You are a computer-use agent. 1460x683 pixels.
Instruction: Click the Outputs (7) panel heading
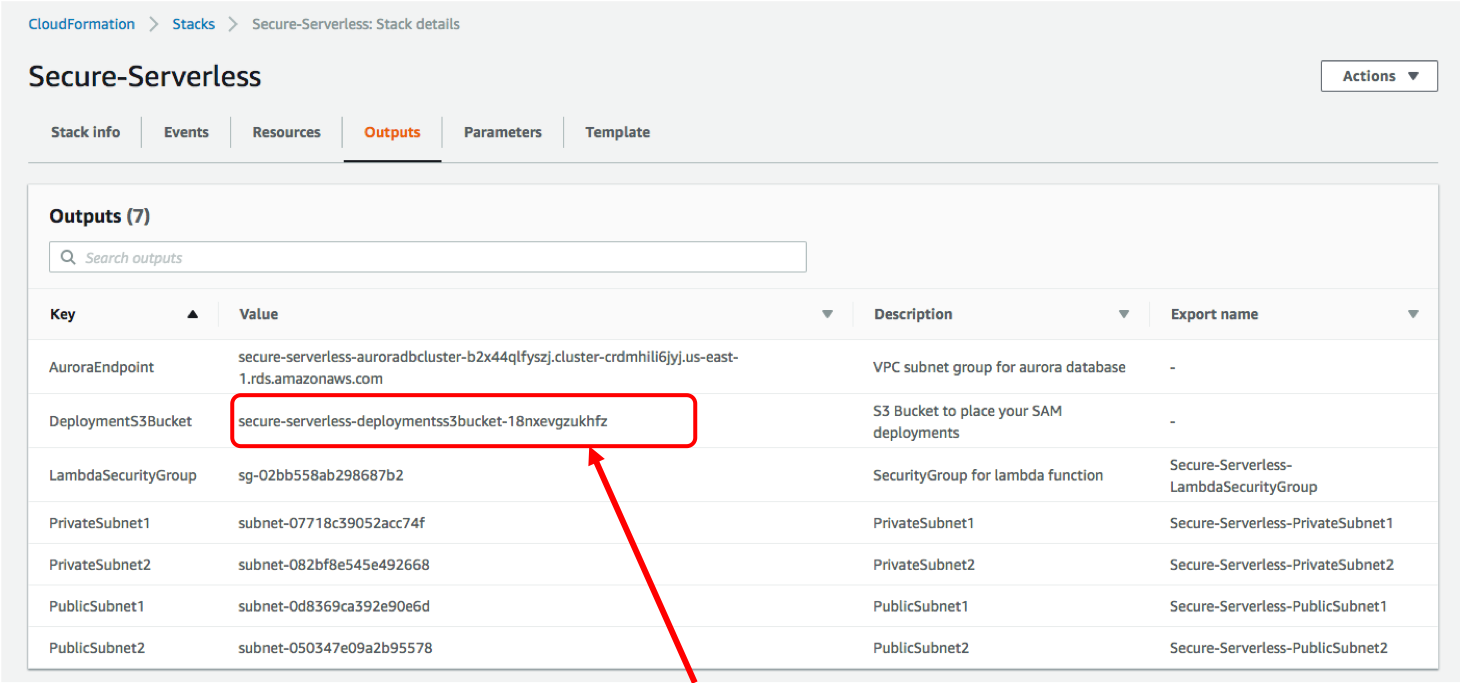99,216
